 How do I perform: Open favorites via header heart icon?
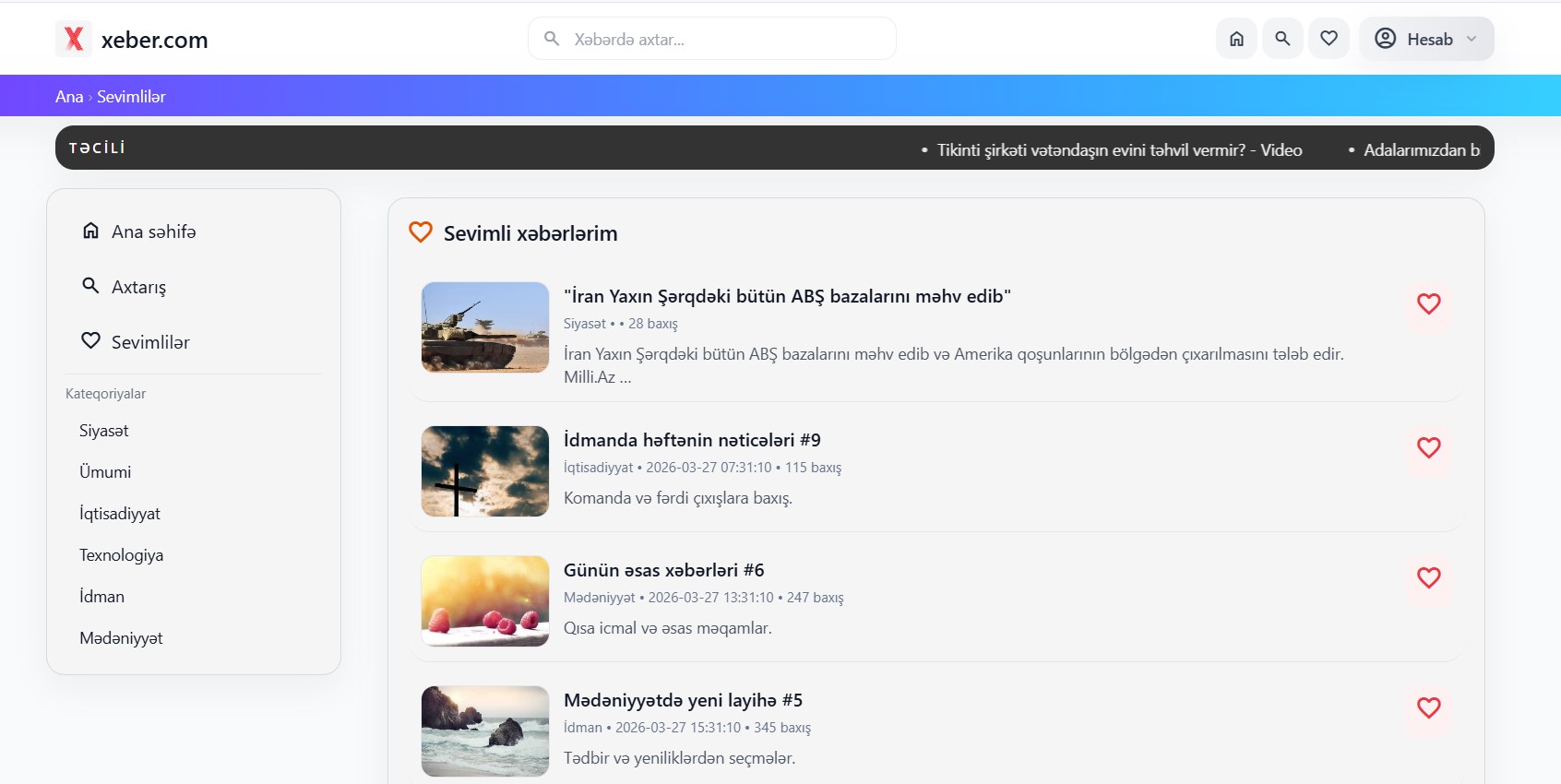click(x=1329, y=39)
